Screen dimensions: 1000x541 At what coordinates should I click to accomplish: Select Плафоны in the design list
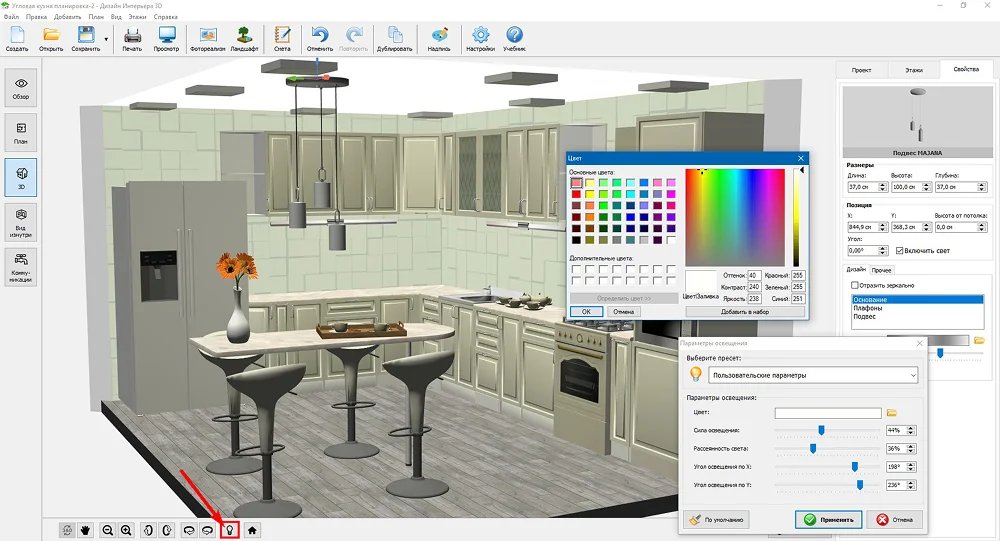click(867, 308)
